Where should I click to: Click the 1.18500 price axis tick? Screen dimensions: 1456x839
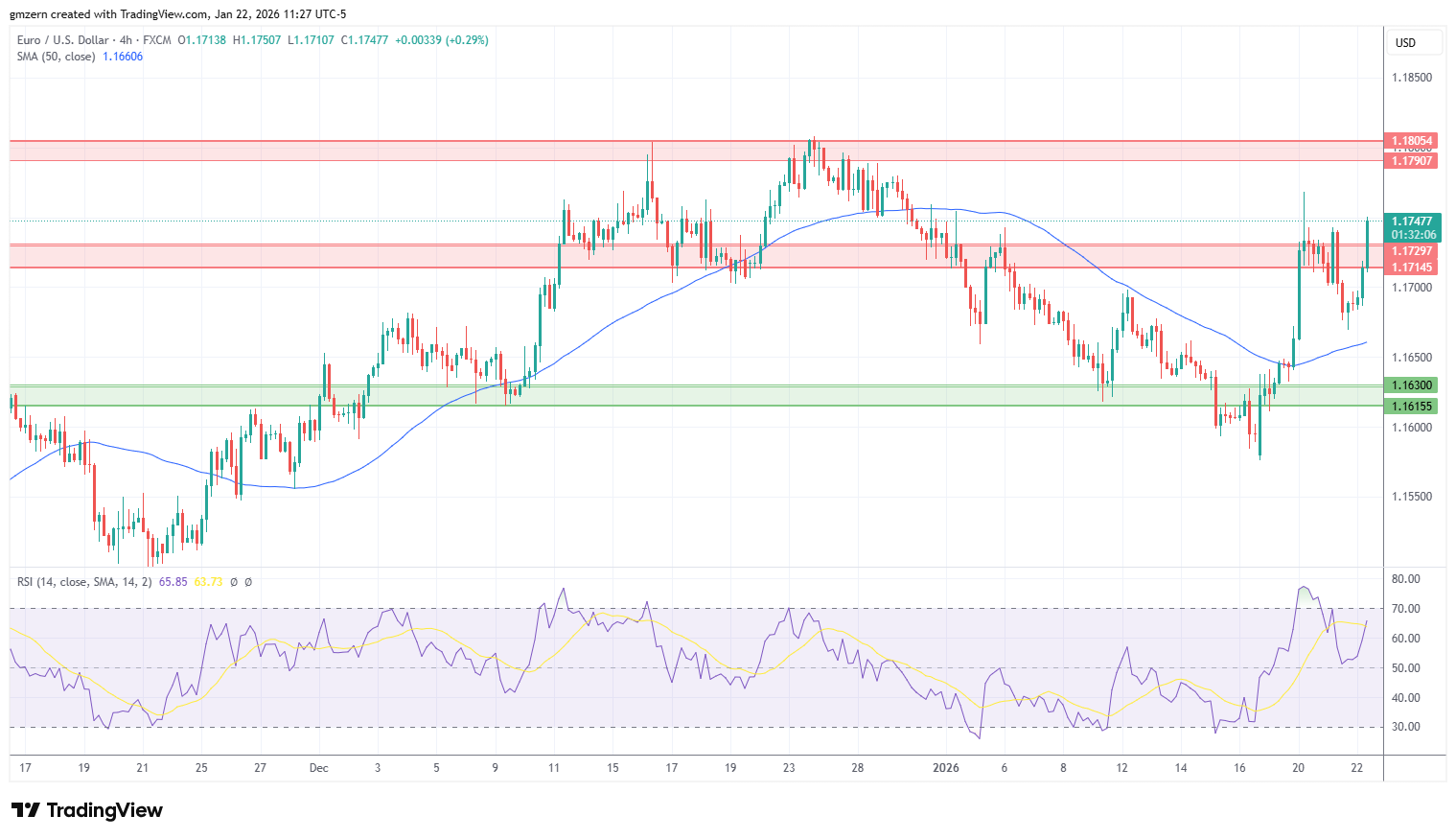pos(1412,79)
